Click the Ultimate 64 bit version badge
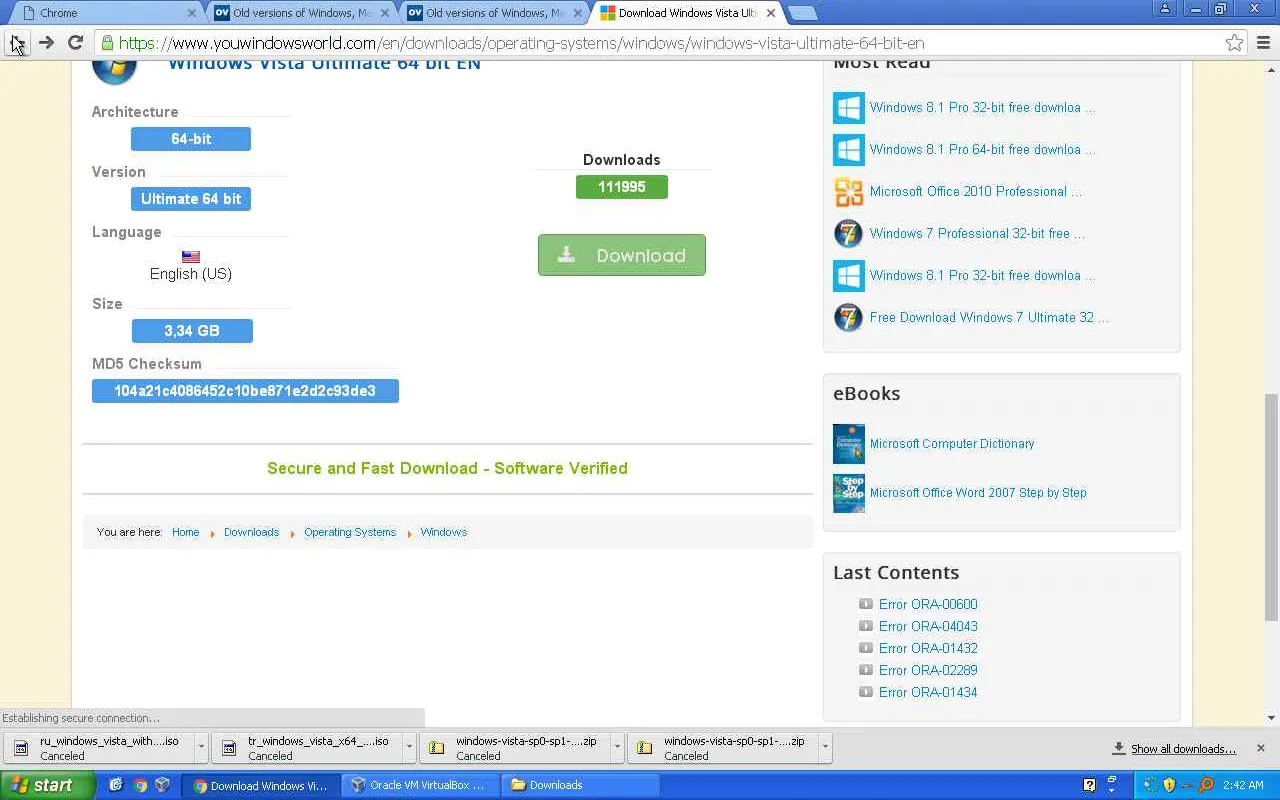1280x800 pixels. [x=191, y=199]
